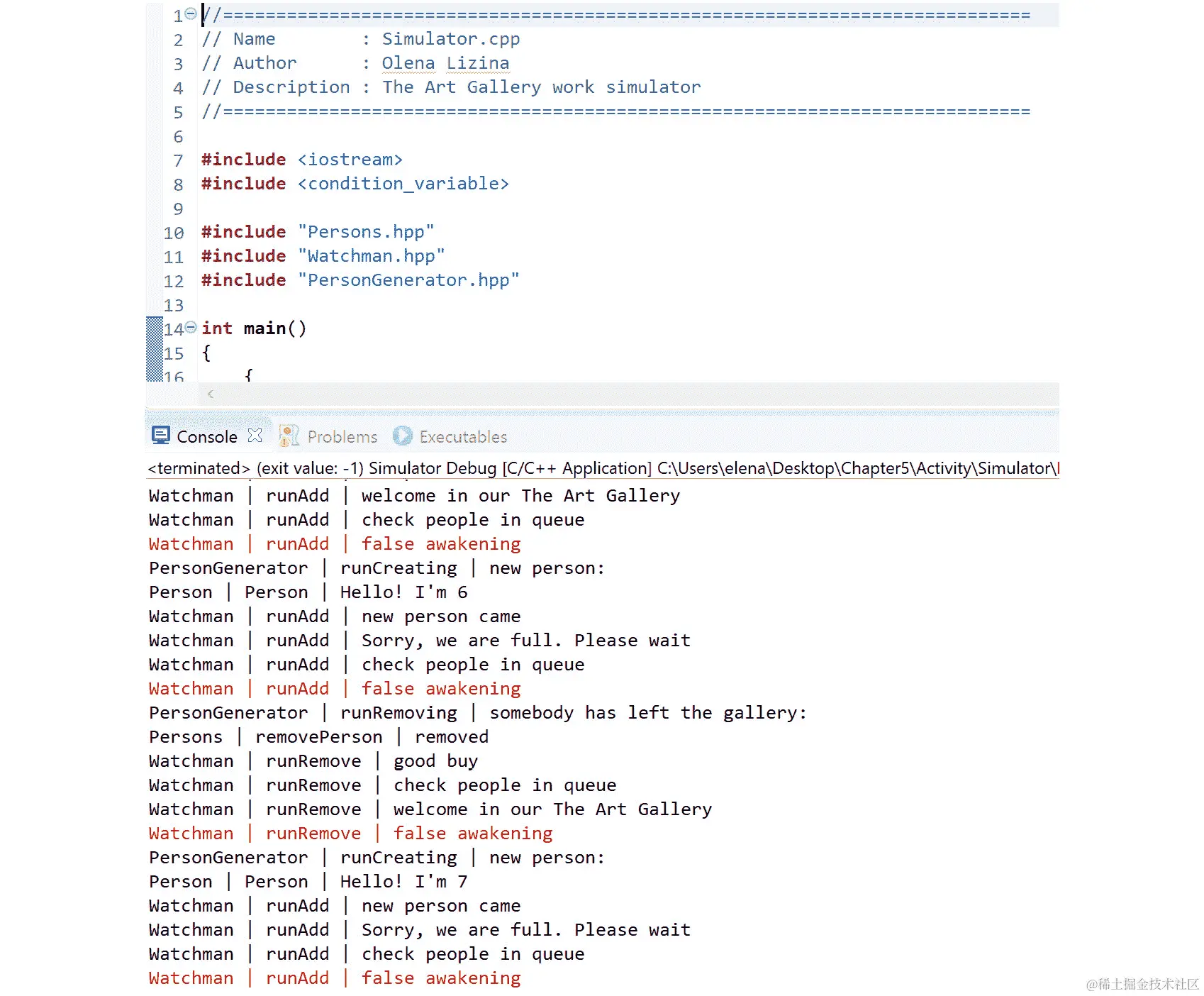The width and height of the screenshot is (1204, 996).
Task: Click console line 'Hello! I'm 6'
Action: pyautogui.click(x=403, y=592)
